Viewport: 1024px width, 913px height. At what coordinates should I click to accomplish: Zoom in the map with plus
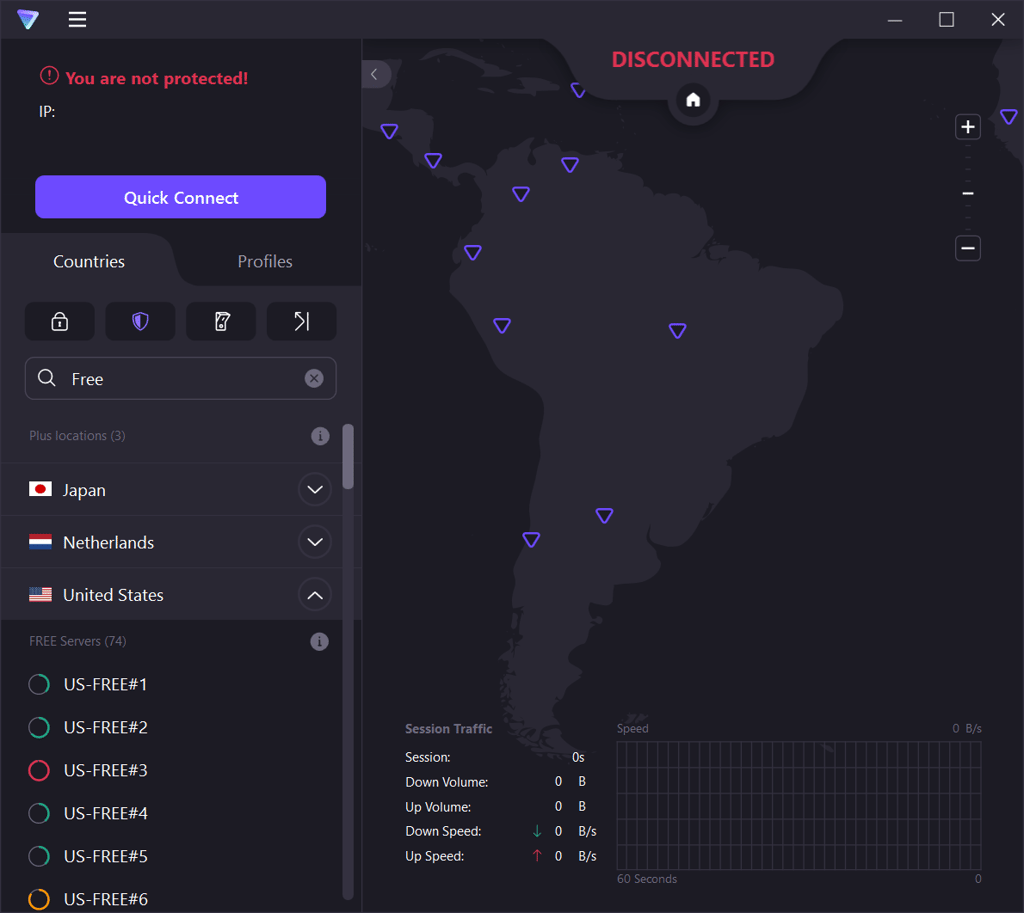click(968, 127)
